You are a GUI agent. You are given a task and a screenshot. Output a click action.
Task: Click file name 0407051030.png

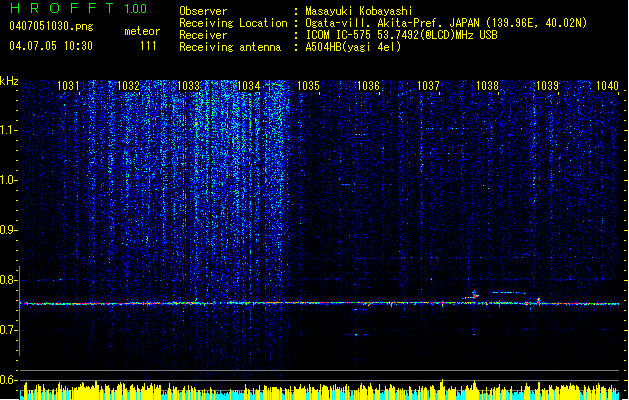(x=51, y=26)
